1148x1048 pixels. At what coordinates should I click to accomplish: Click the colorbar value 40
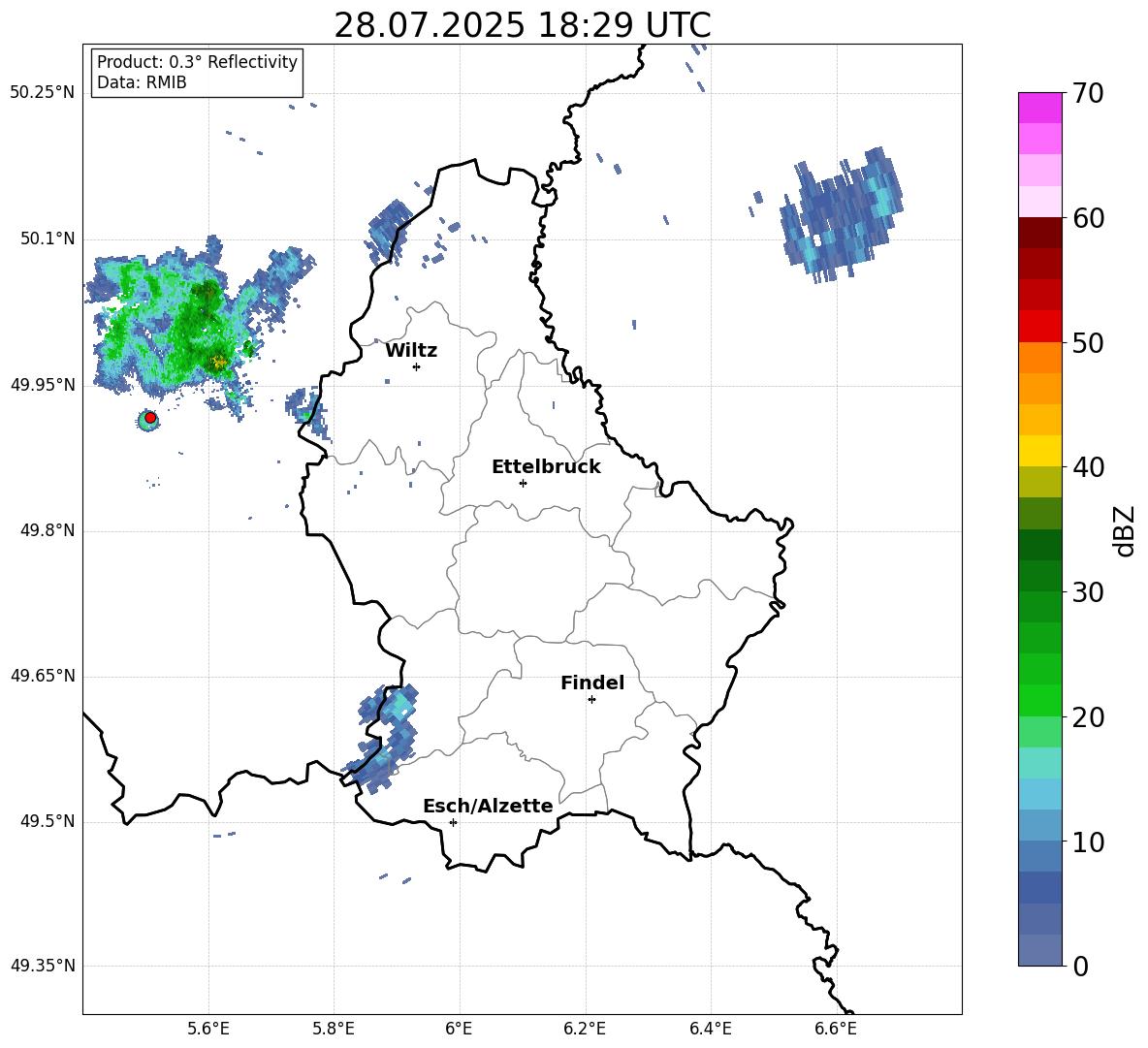click(x=1088, y=467)
